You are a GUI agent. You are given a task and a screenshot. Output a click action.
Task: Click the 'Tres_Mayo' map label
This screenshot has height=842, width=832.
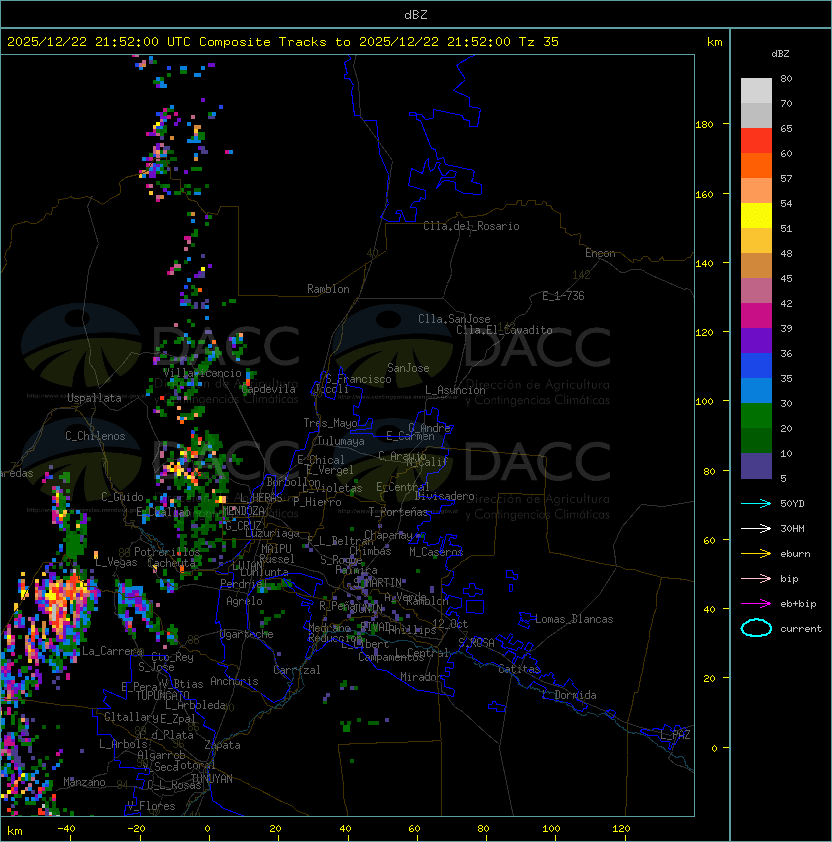click(330, 423)
